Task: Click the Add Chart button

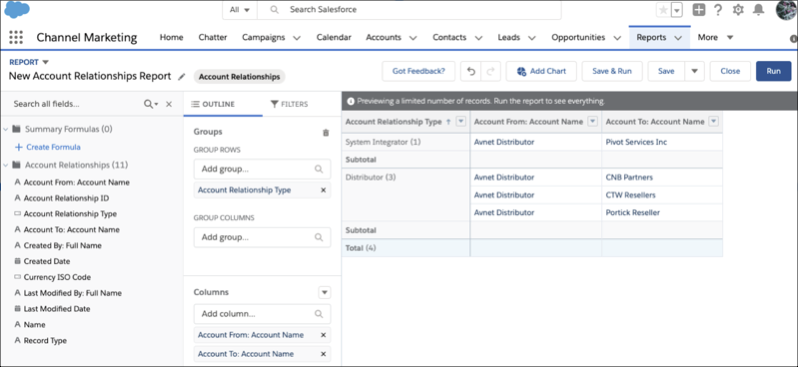Action: [542, 71]
